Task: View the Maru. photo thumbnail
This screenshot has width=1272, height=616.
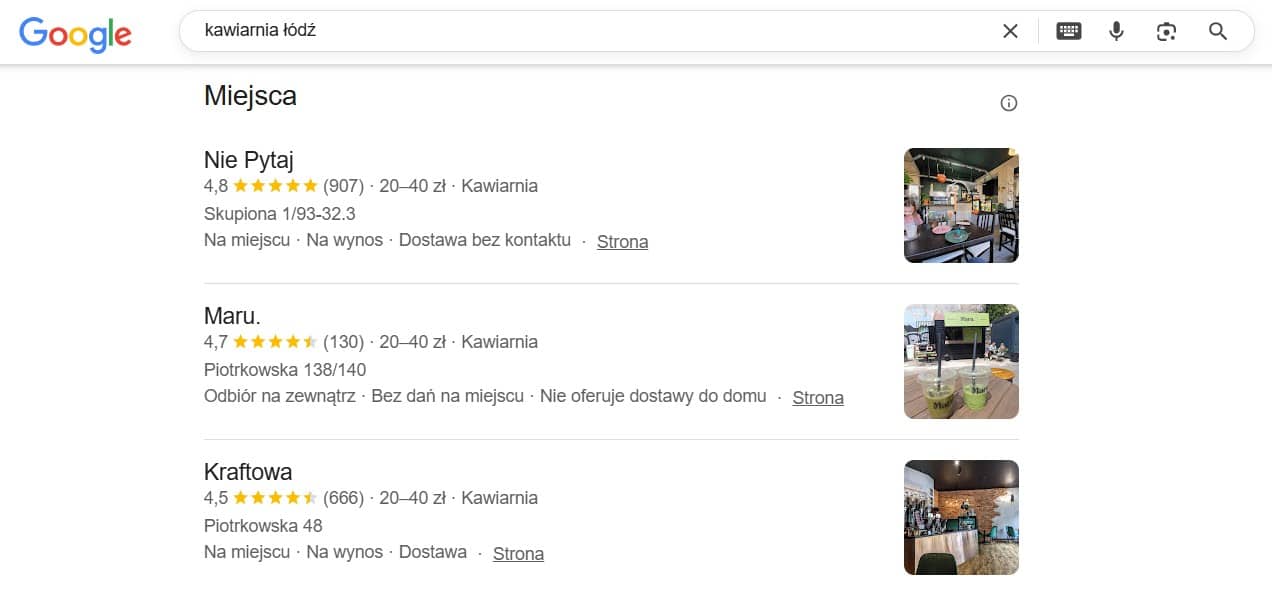Action: [961, 361]
